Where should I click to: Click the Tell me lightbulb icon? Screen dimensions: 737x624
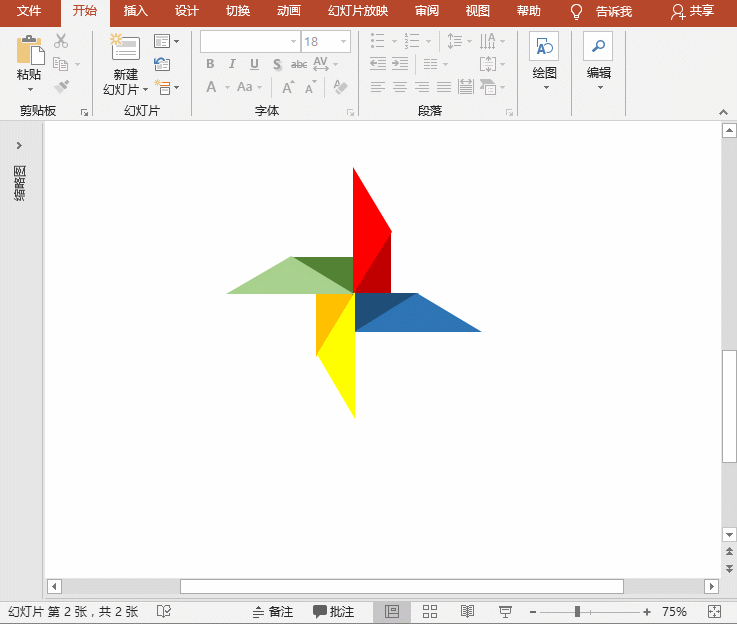[576, 12]
